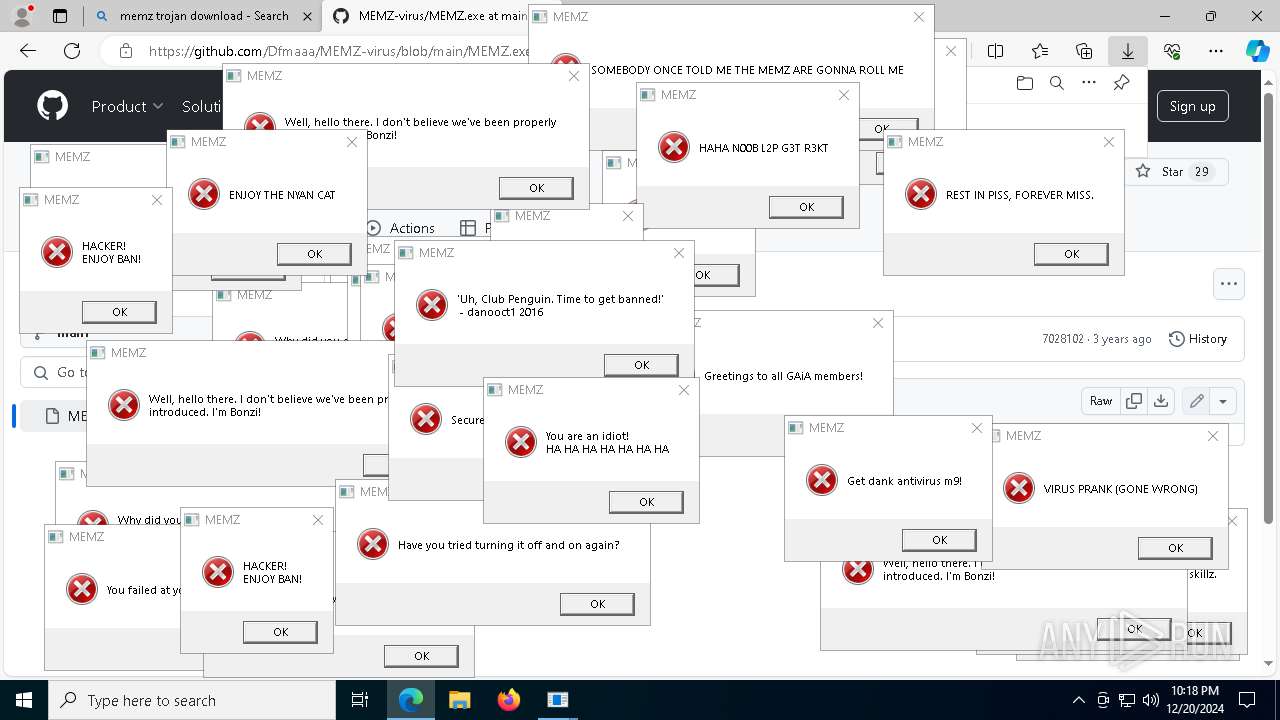Open the Edge downloads flyout
Image resolution: width=1280 pixels, height=720 pixels.
(x=1128, y=51)
